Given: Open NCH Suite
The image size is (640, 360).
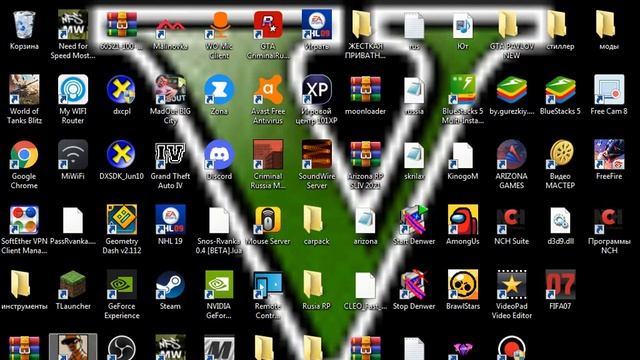Looking at the screenshot, I should click(511, 220).
